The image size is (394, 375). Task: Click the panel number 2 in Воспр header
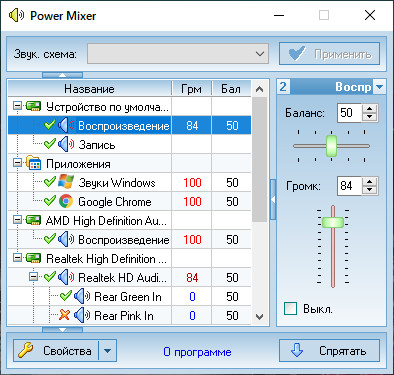pos(283,87)
